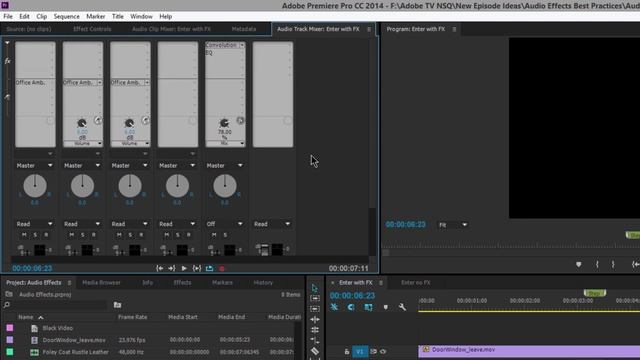The height and width of the screenshot is (360, 640).
Task: Select the Track Select tool
Action: click(x=315, y=298)
